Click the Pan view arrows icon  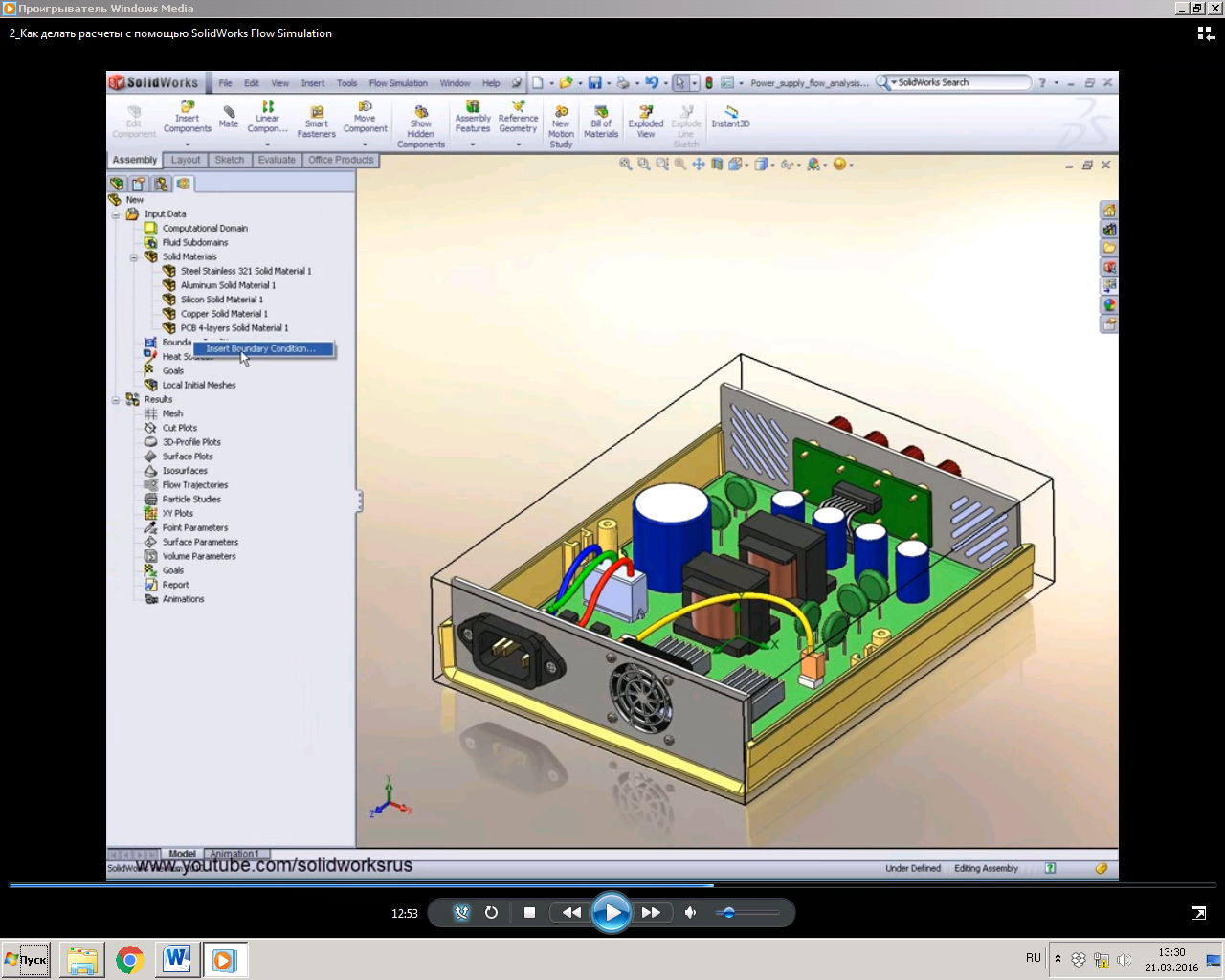[x=699, y=165]
